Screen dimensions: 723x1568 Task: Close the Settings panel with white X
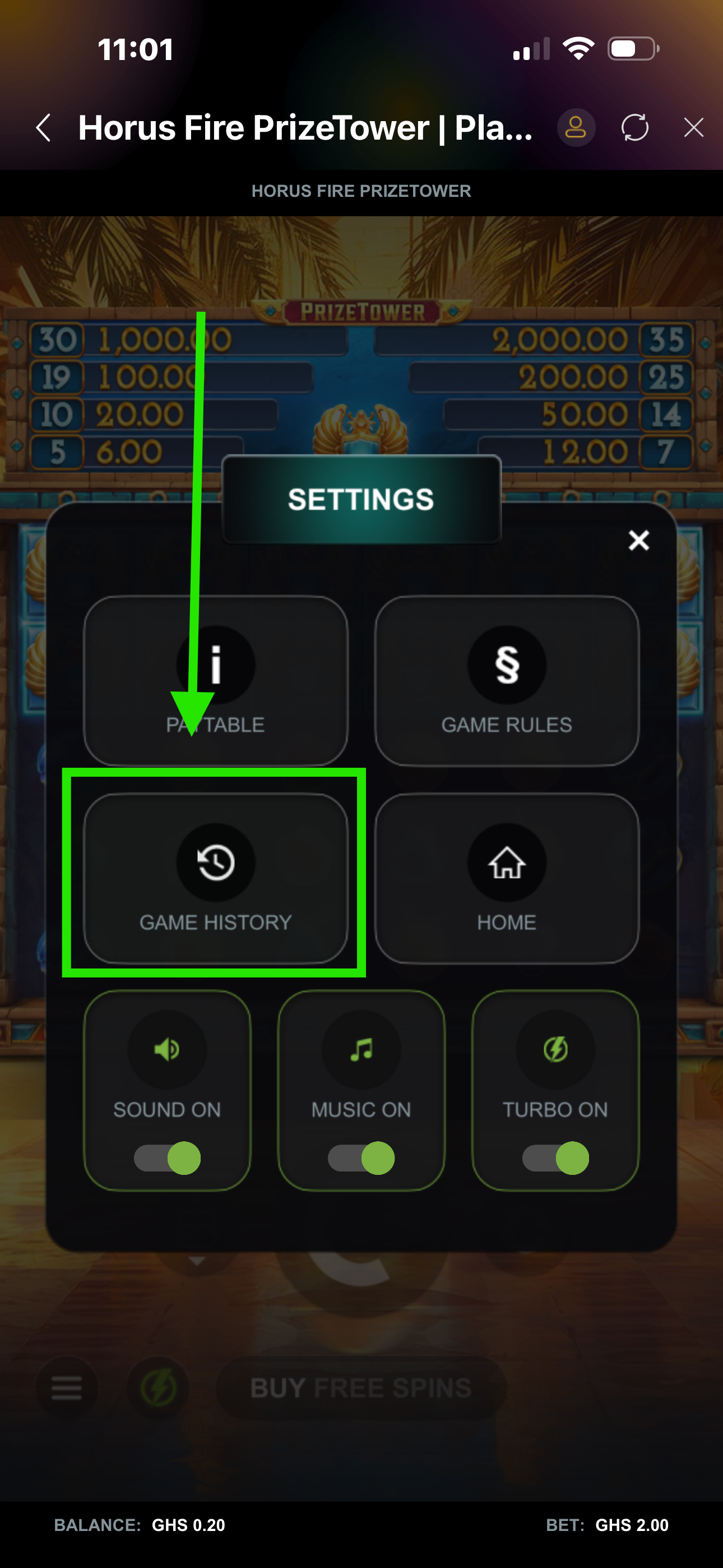[x=639, y=540]
